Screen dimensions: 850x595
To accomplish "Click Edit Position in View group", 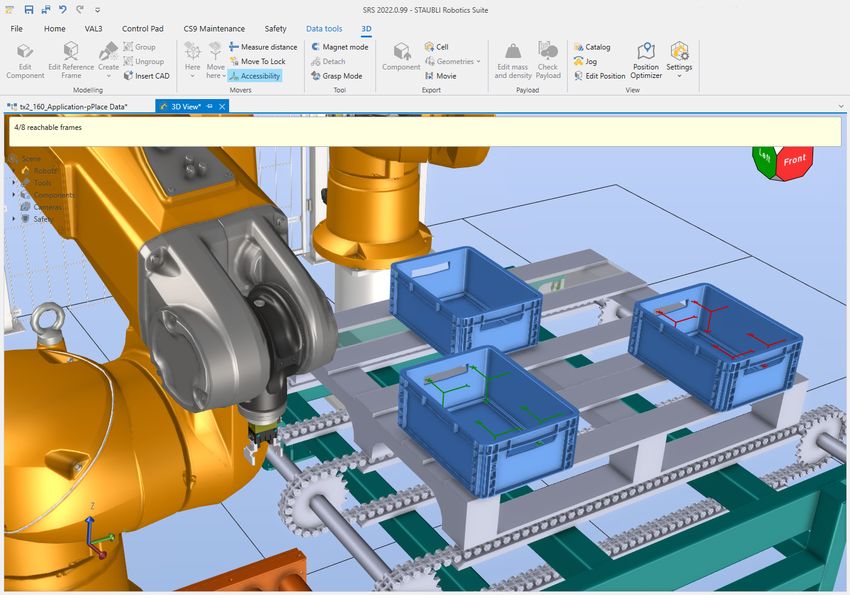I will pyautogui.click(x=600, y=76).
